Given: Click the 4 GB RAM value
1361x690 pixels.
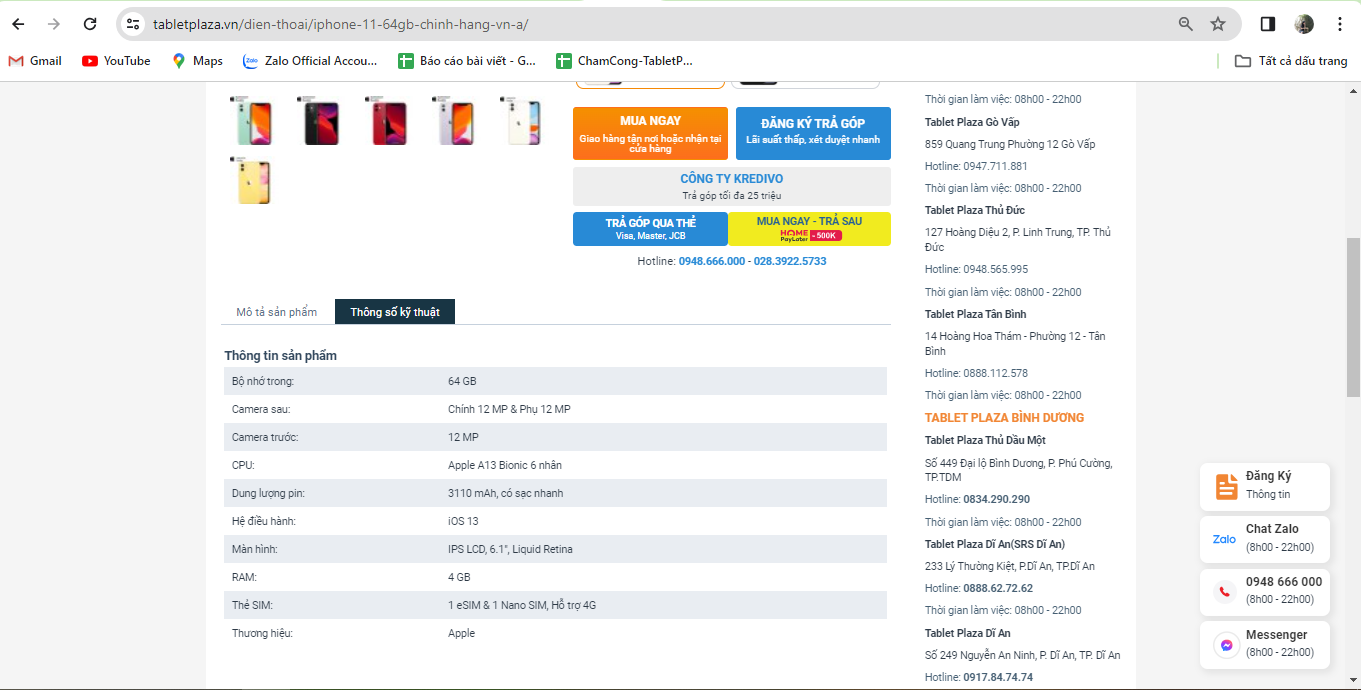Looking at the screenshot, I should [x=459, y=577].
